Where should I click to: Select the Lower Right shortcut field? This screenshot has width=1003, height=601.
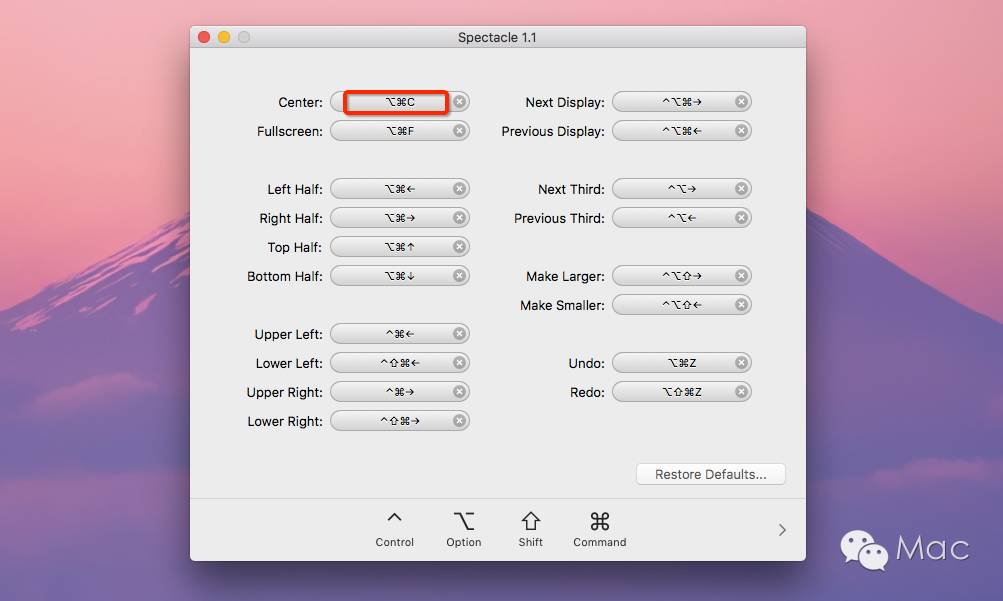click(x=400, y=421)
